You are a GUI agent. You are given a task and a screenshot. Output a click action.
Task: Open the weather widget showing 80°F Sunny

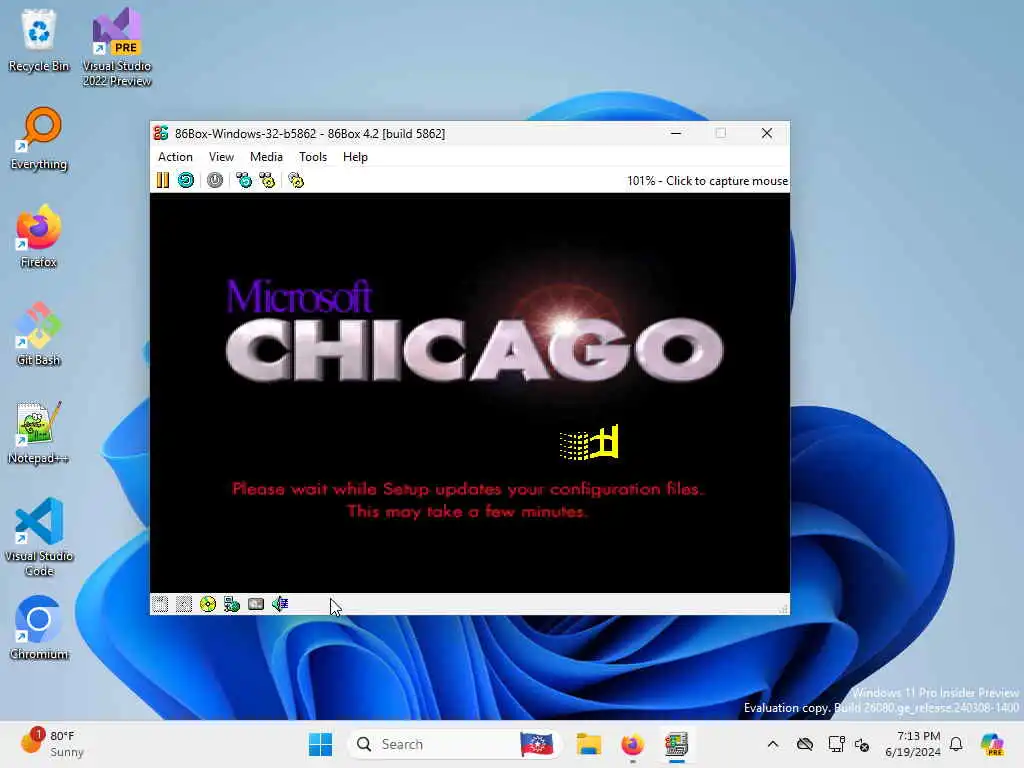52,744
